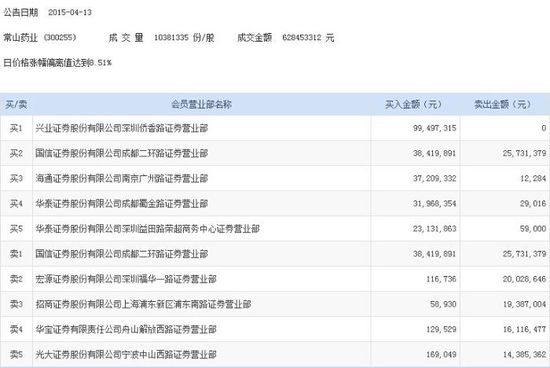The image size is (550, 368).
Task: Click 光大证券 宁波中山西路证券营业部 name
Action: point(126,354)
